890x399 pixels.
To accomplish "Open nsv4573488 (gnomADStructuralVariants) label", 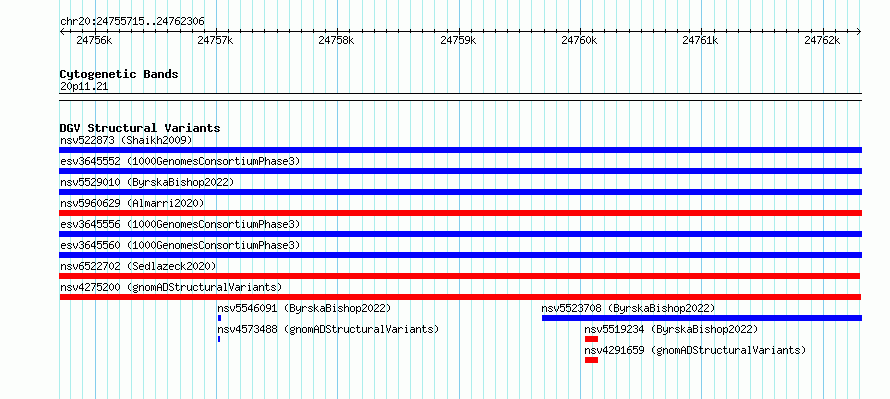I will (328, 329).
